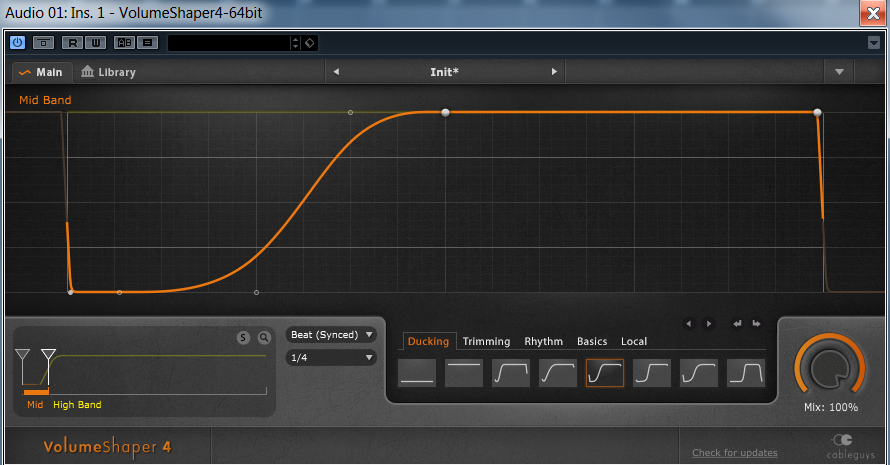The height and width of the screenshot is (465, 890).
Task: Click the spectrum zoom magnifier icon
Action: pyautogui.click(x=265, y=338)
